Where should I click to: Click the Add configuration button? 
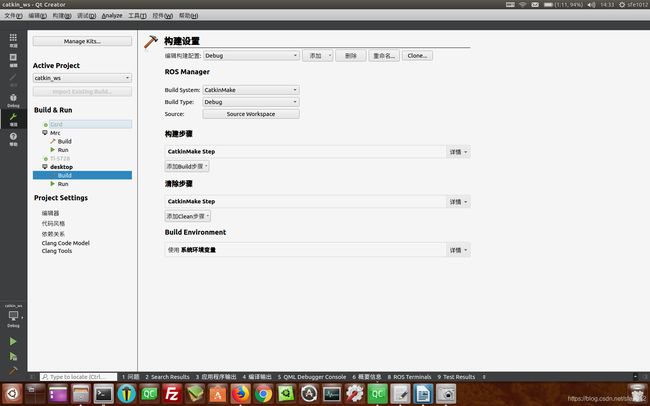318,56
